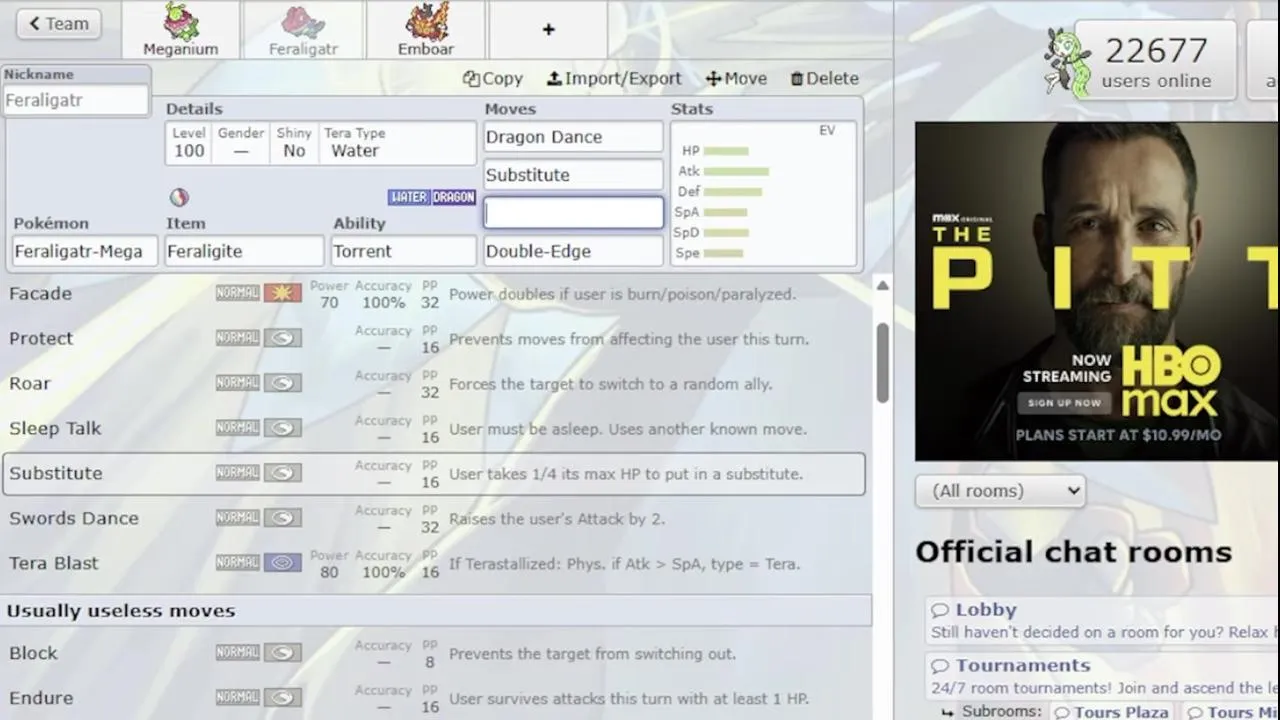The image size is (1280, 720).
Task: Click The Pitt HBO Max advertisement
Action: tap(1097, 291)
